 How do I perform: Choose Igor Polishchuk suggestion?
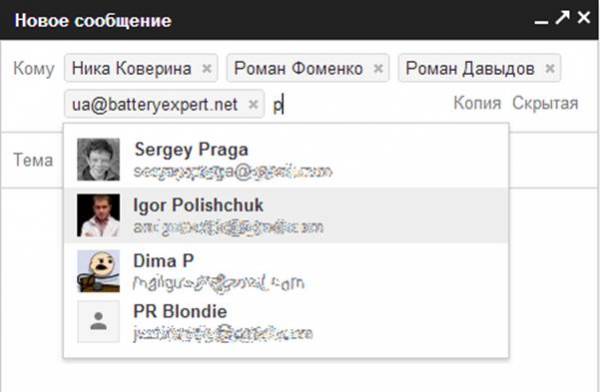pos(286,215)
